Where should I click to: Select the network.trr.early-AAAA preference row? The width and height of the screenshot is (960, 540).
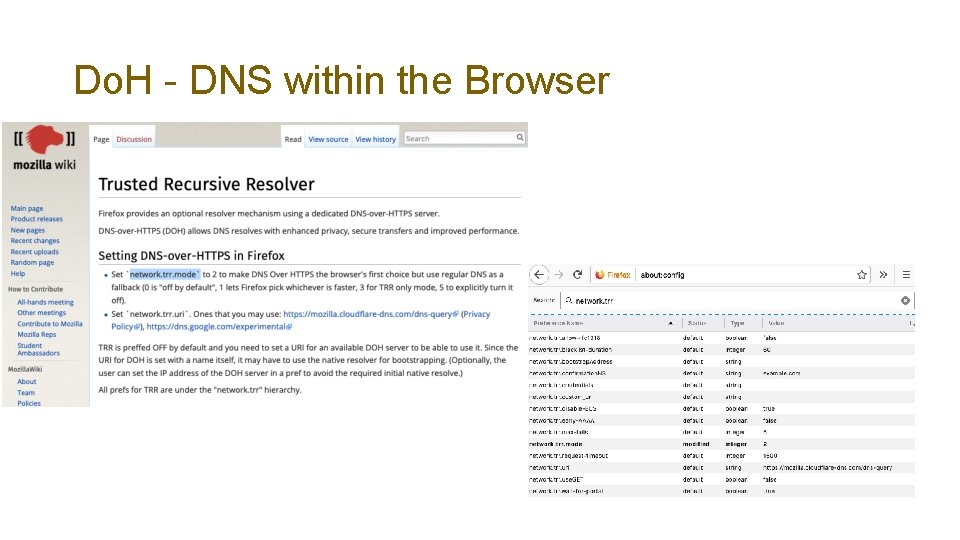721,421
